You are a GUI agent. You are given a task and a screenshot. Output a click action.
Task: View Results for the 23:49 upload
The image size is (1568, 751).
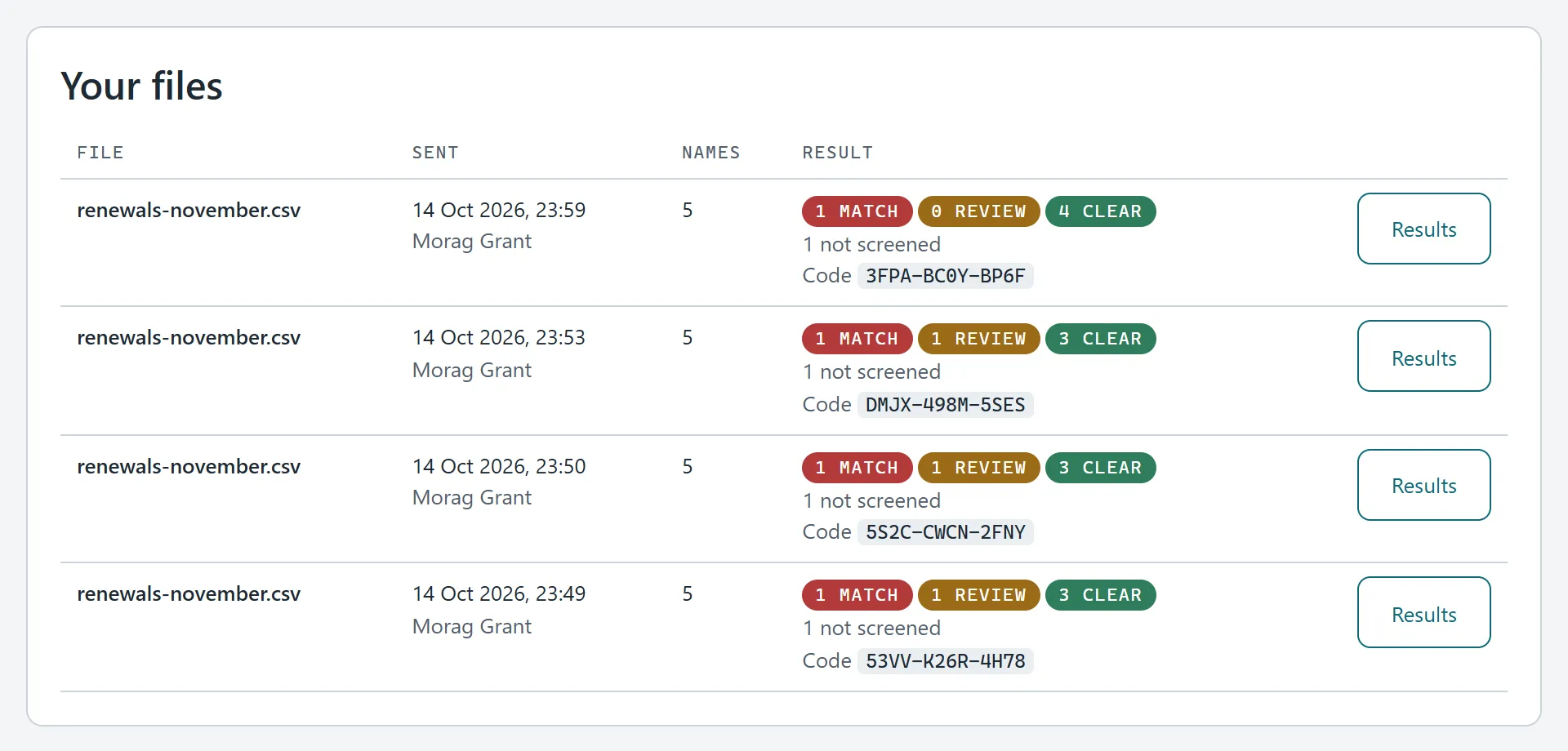point(1423,612)
